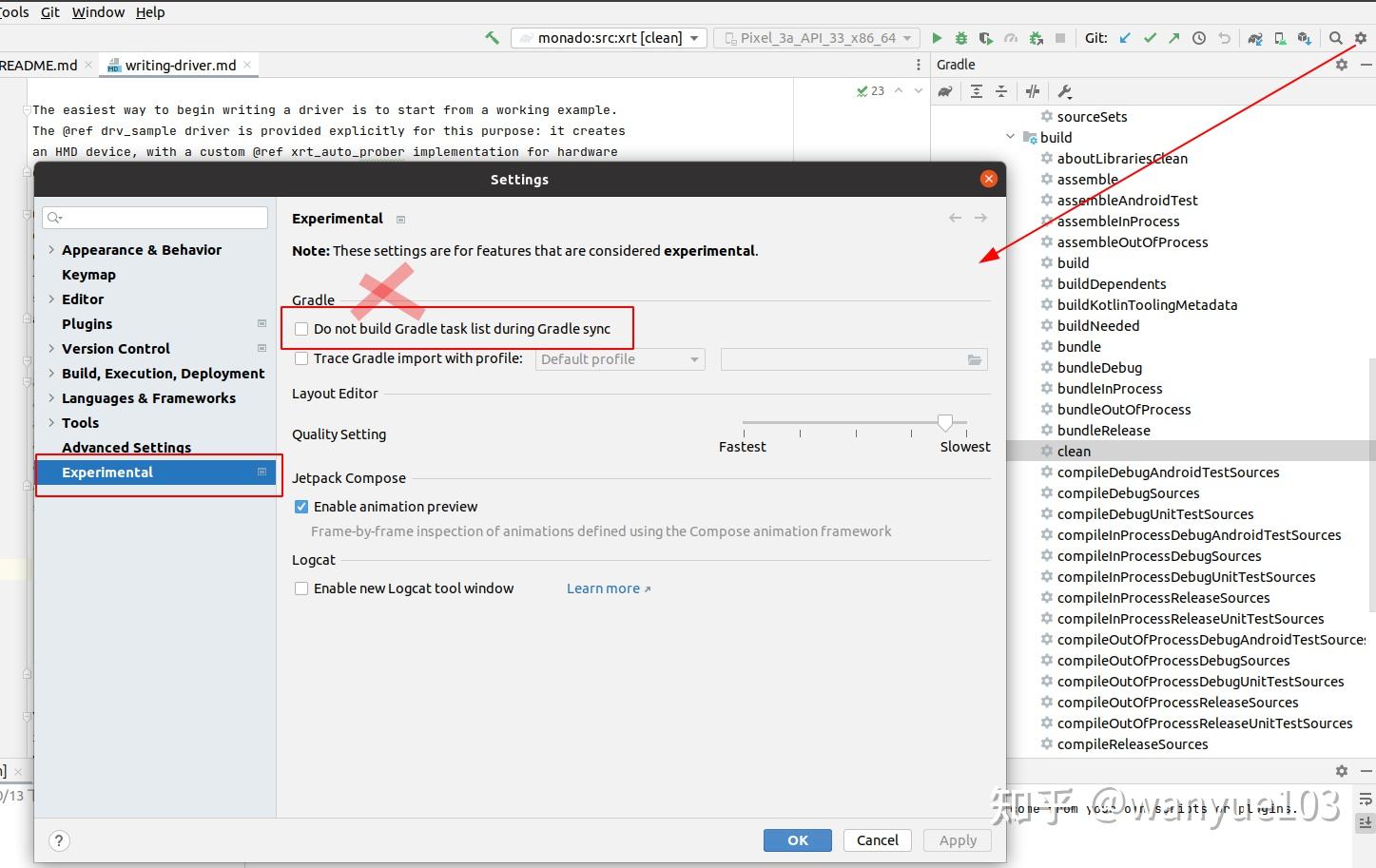
Task: Commit changes using the Git checkmark icon
Action: (x=1150, y=38)
